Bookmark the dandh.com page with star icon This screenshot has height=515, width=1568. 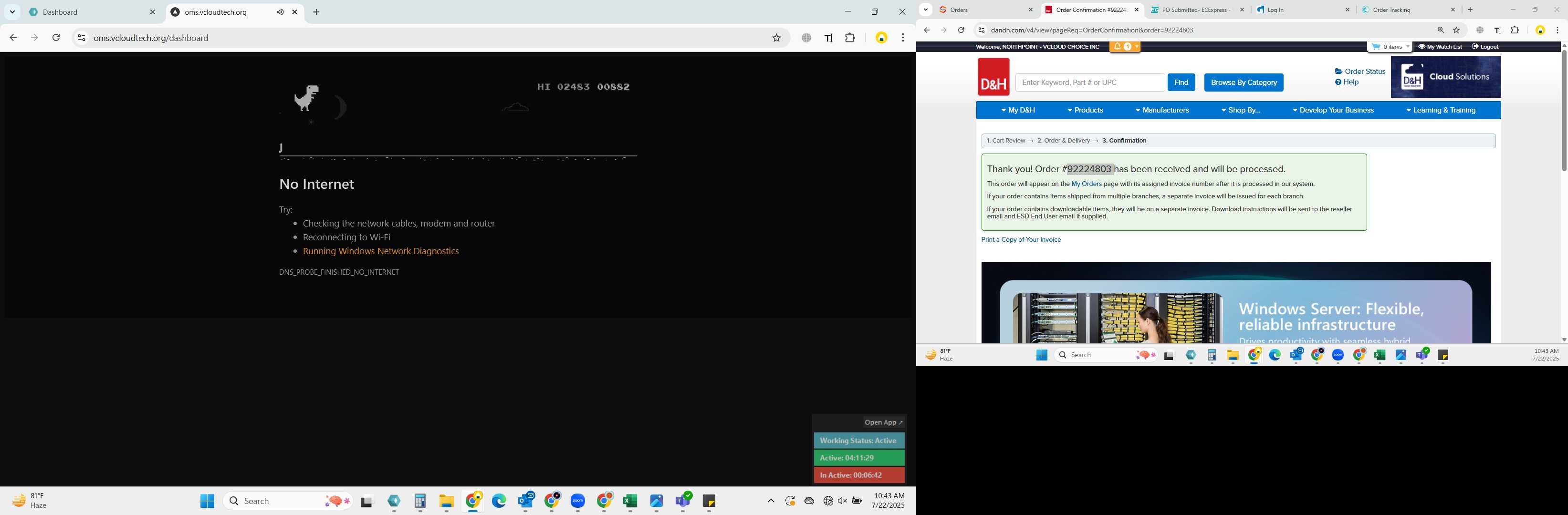(x=1457, y=30)
